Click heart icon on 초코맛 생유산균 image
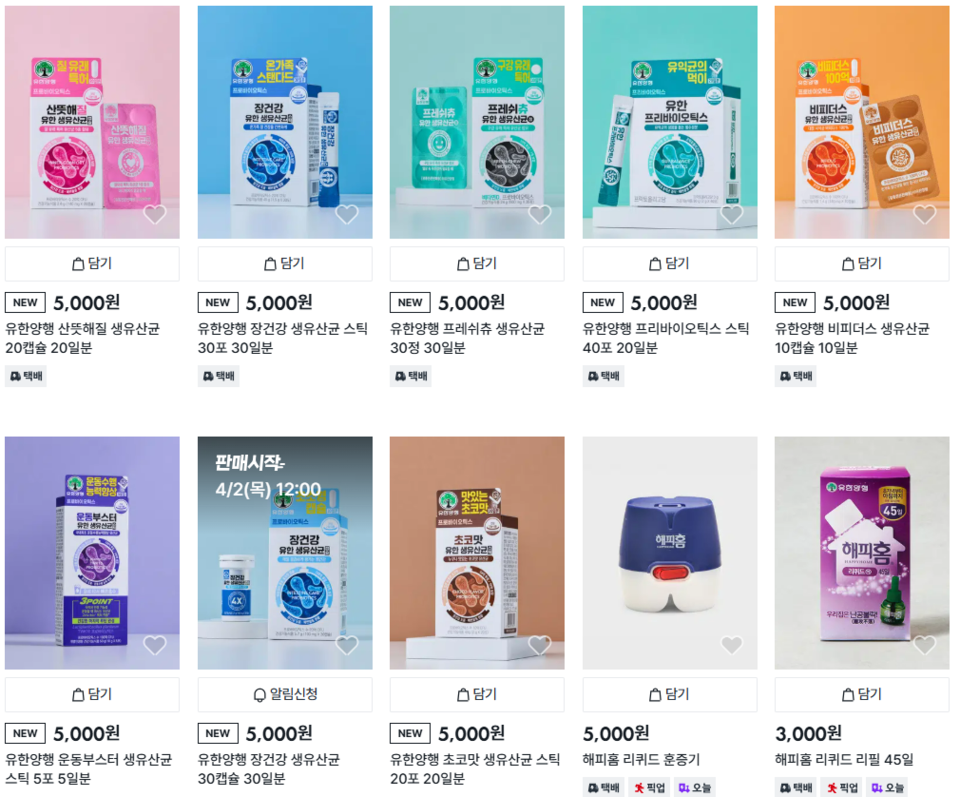Viewport: 960px width, 797px height. pos(539,645)
